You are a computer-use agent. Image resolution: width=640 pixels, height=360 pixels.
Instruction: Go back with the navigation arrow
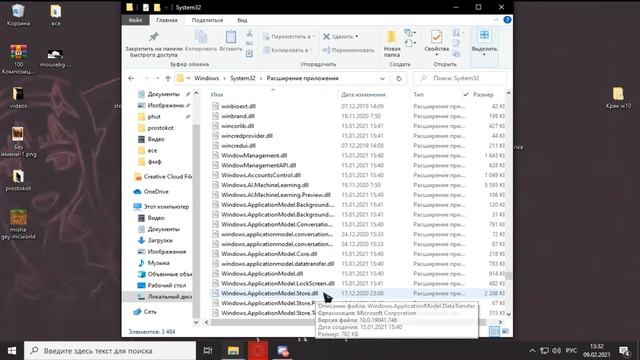pyautogui.click(x=131, y=78)
